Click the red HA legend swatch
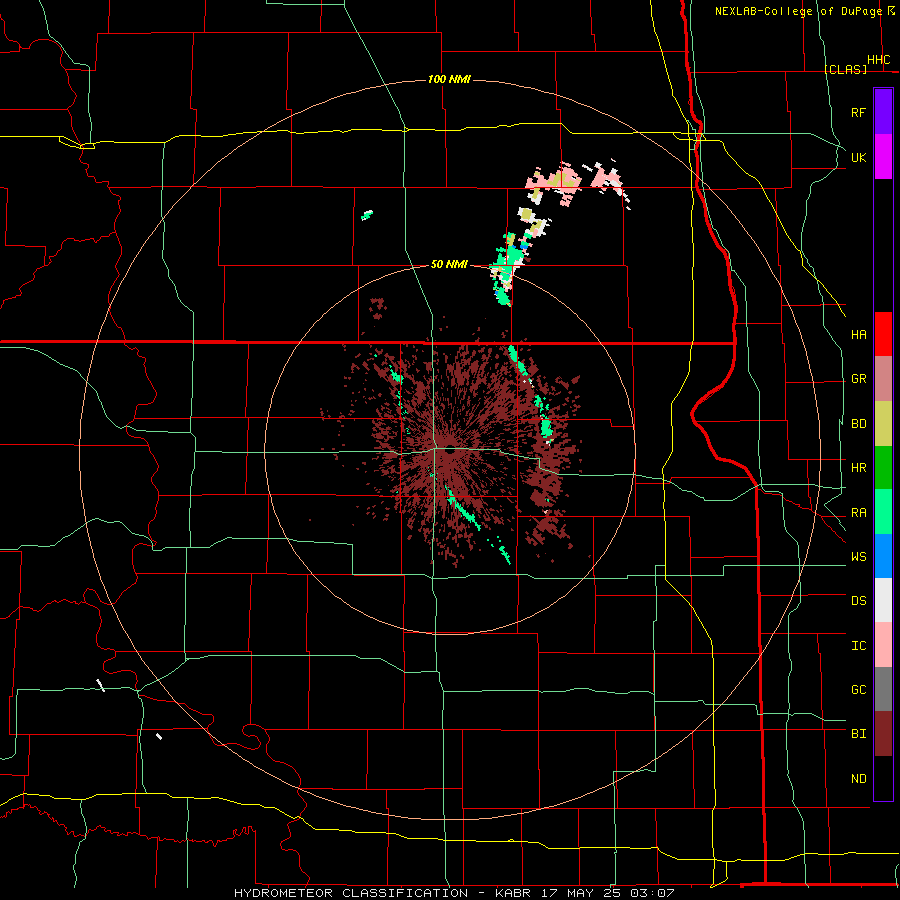Image resolution: width=900 pixels, height=900 pixels. pos(883,334)
